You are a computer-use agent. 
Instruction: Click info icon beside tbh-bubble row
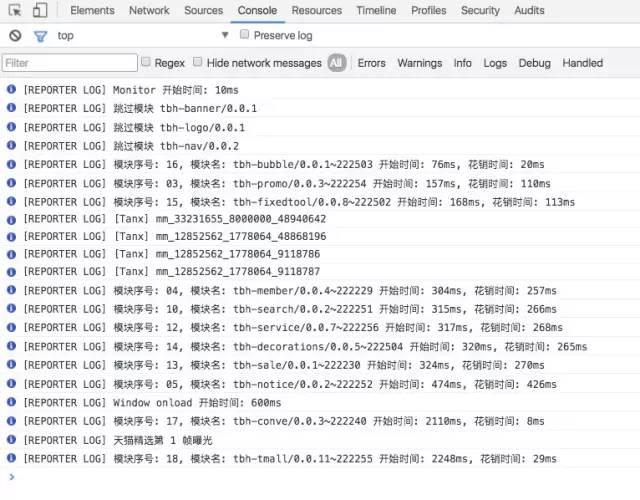click(11, 164)
